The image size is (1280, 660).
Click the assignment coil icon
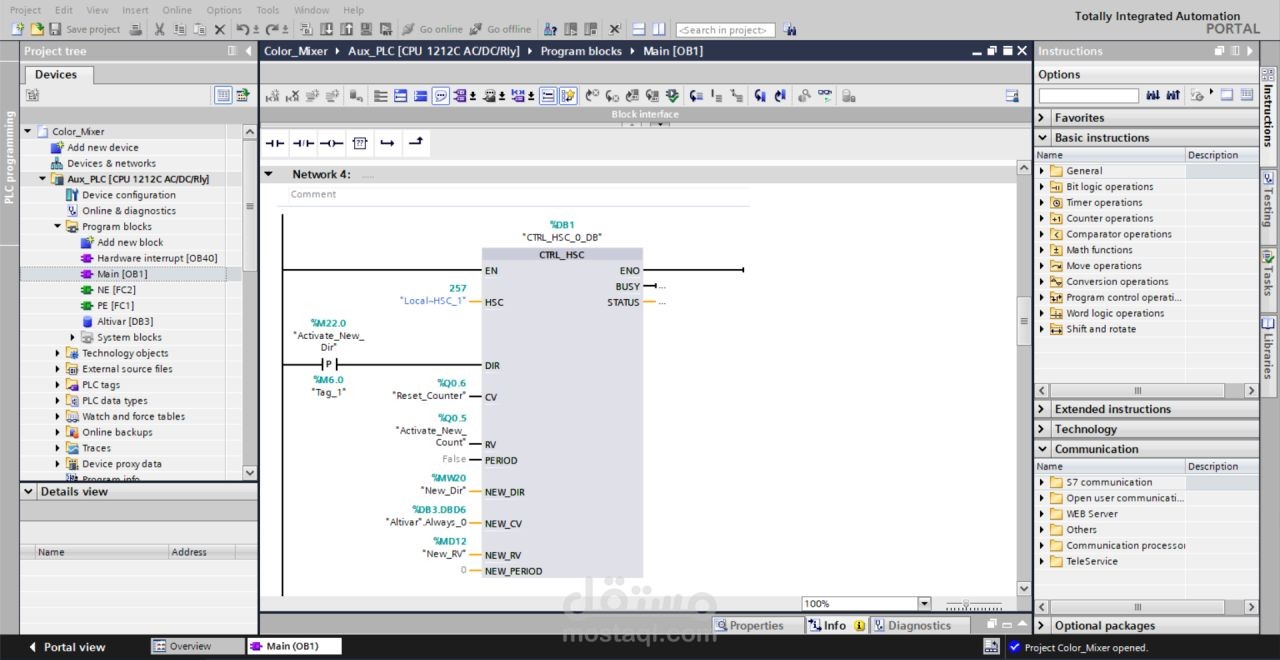[331, 143]
